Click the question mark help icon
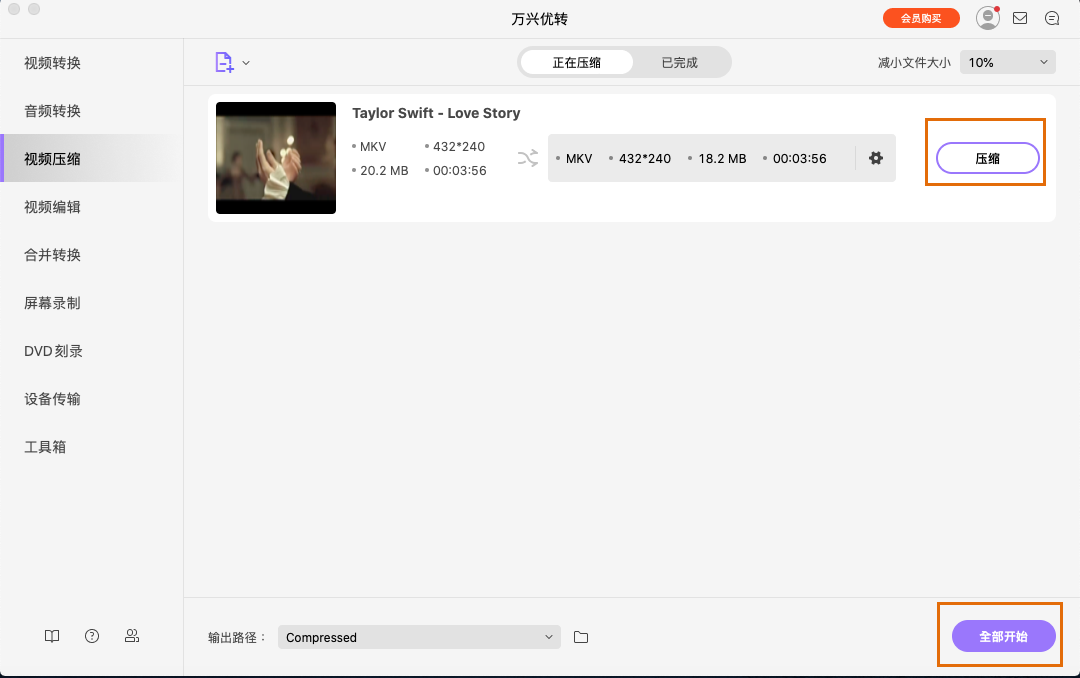The height and width of the screenshot is (678, 1080). 91,636
